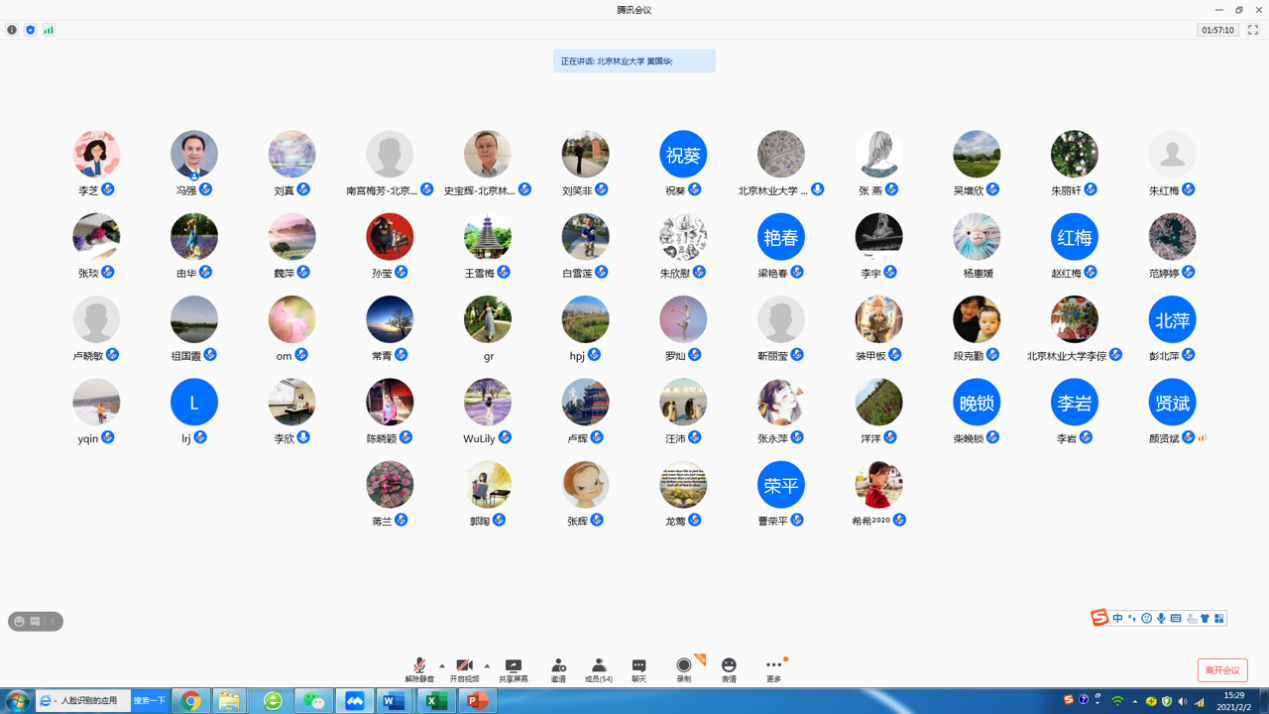Collapse the floating emoji bar with its arrow

pos(53,622)
